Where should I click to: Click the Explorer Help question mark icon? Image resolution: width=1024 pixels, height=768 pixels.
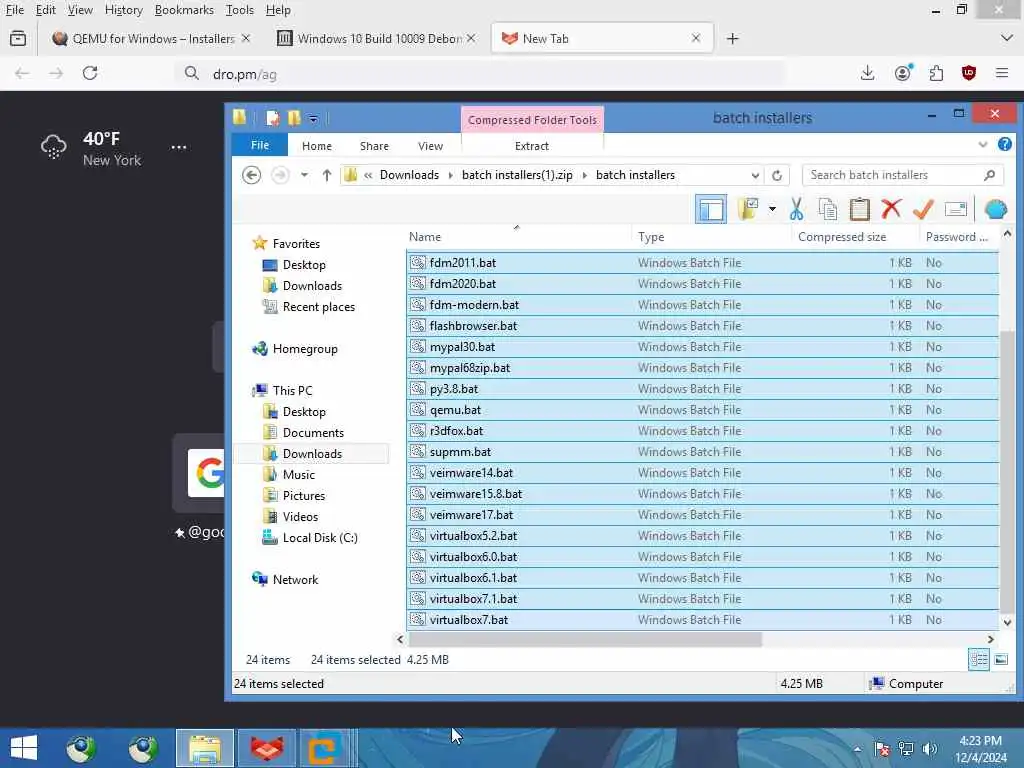click(x=1005, y=144)
